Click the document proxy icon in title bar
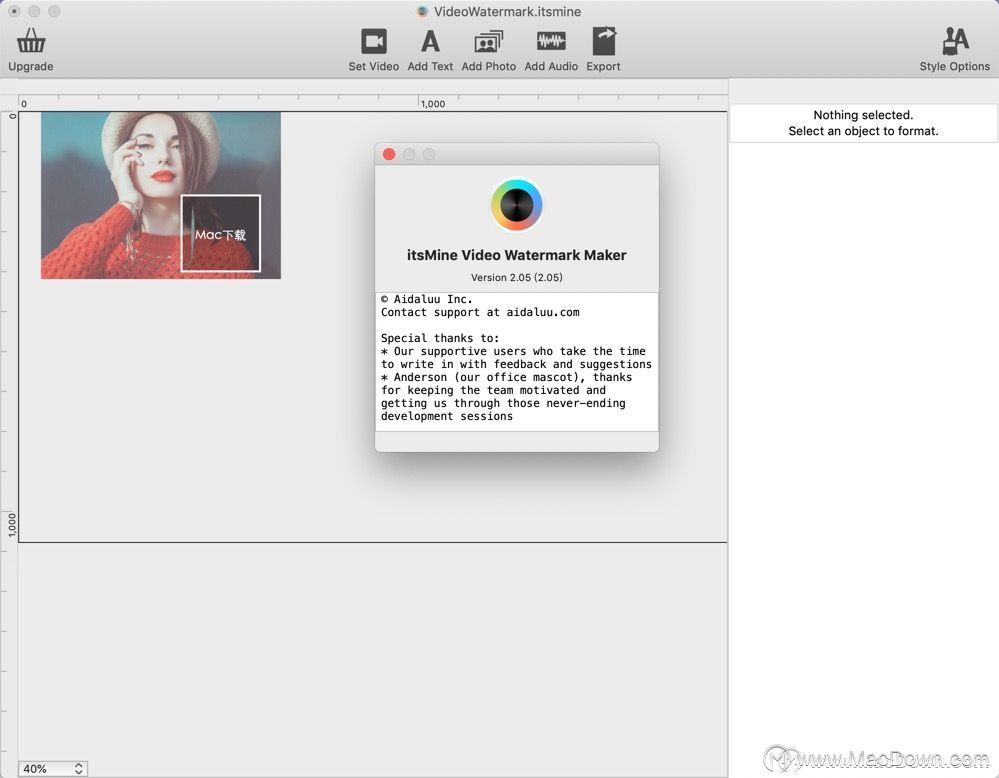 click(422, 11)
